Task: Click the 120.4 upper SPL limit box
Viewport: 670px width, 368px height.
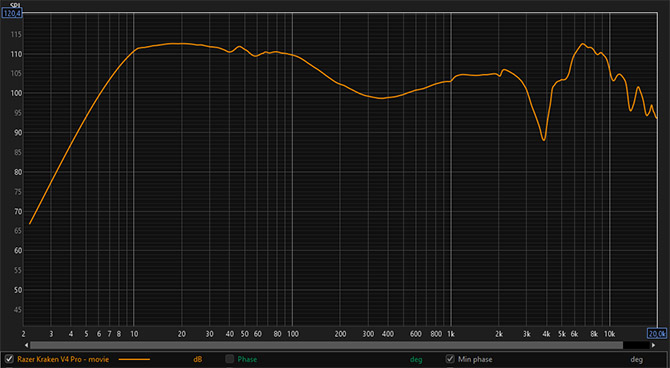Action: 12,13
